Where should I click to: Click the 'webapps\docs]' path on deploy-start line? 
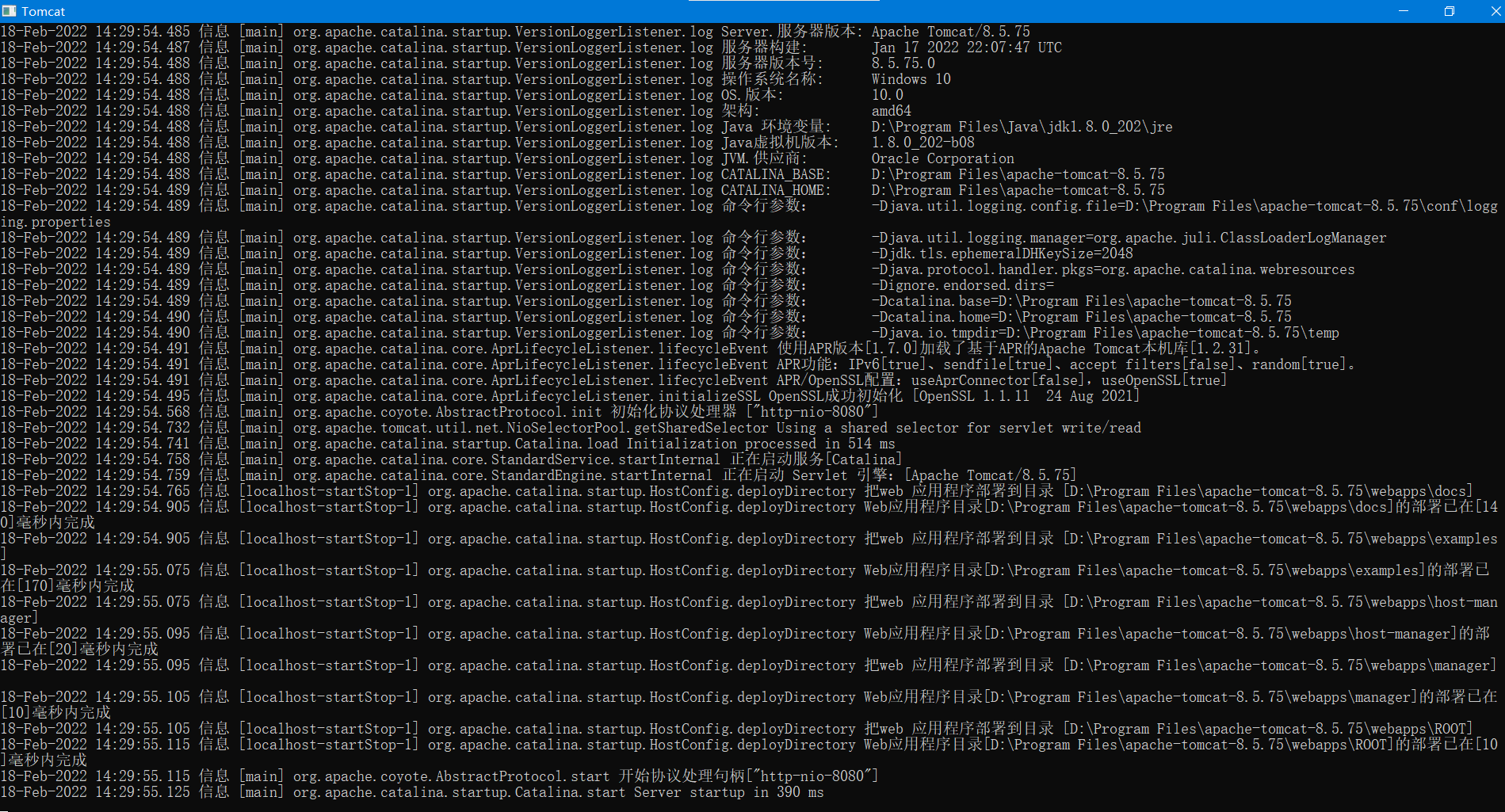[x=1422, y=491]
